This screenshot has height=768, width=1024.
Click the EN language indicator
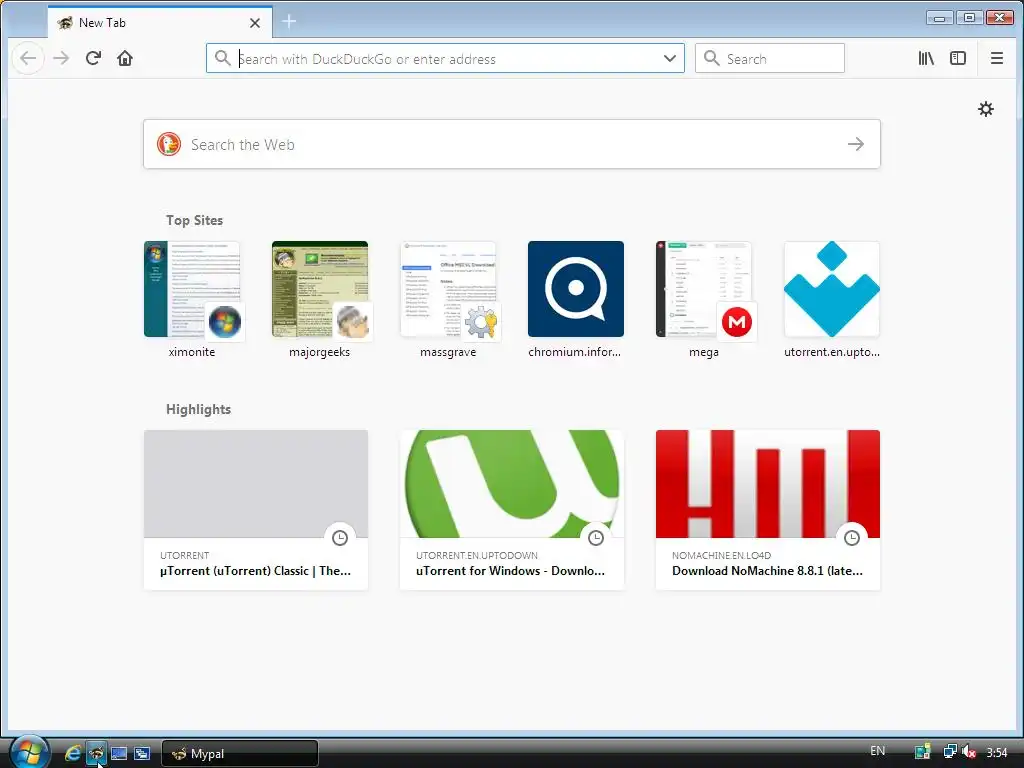click(878, 751)
